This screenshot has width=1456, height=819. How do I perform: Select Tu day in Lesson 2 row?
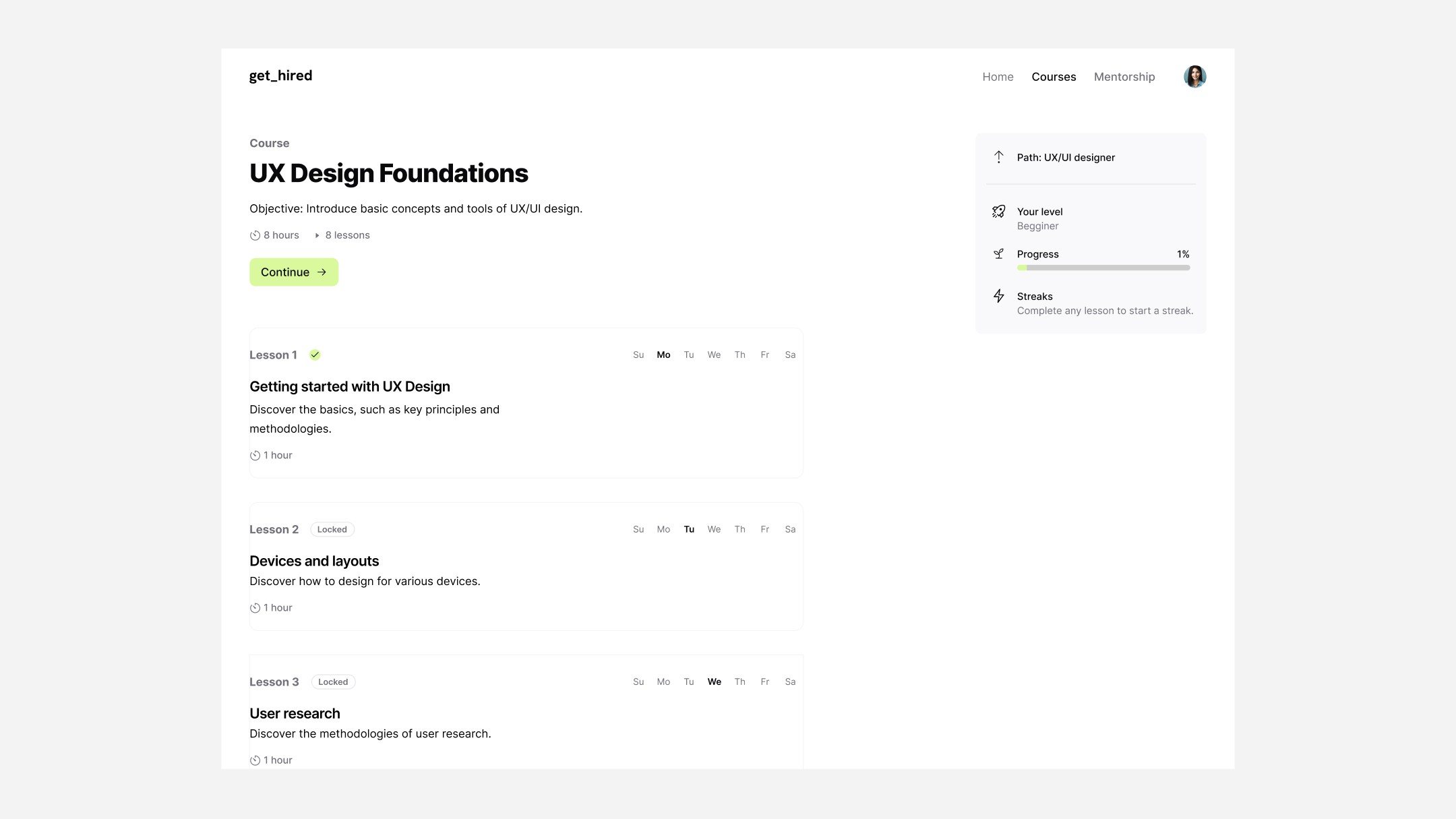click(x=689, y=529)
